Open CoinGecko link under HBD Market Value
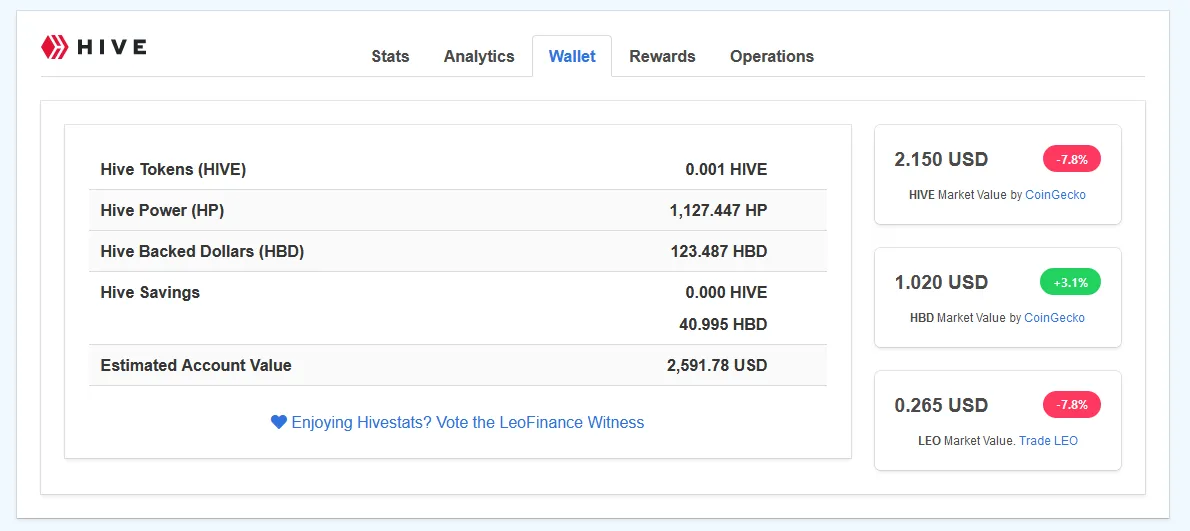The image size is (1190, 531). coord(1055,318)
